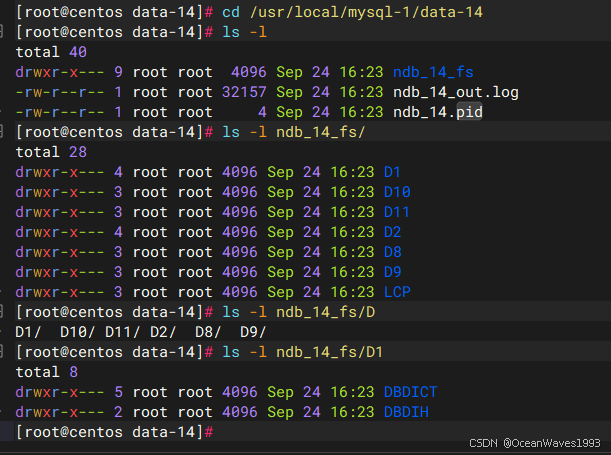Click the D9/ tab-completion suggestion

(x=253, y=332)
